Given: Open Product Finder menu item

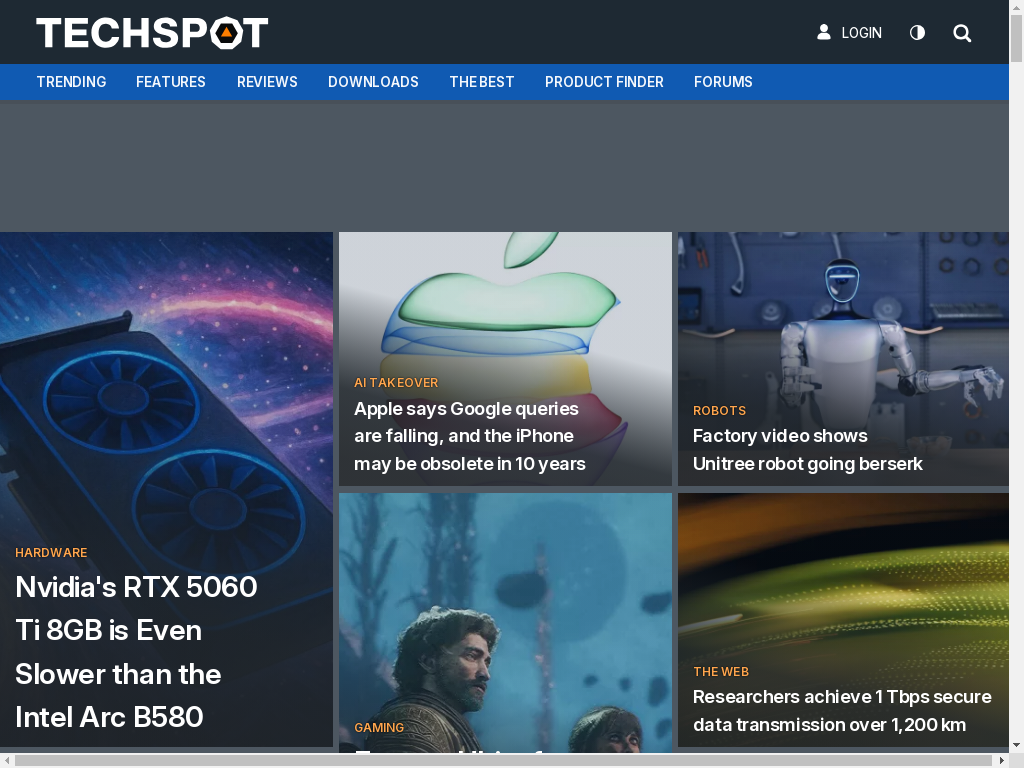Looking at the screenshot, I should pyautogui.click(x=604, y=82).
